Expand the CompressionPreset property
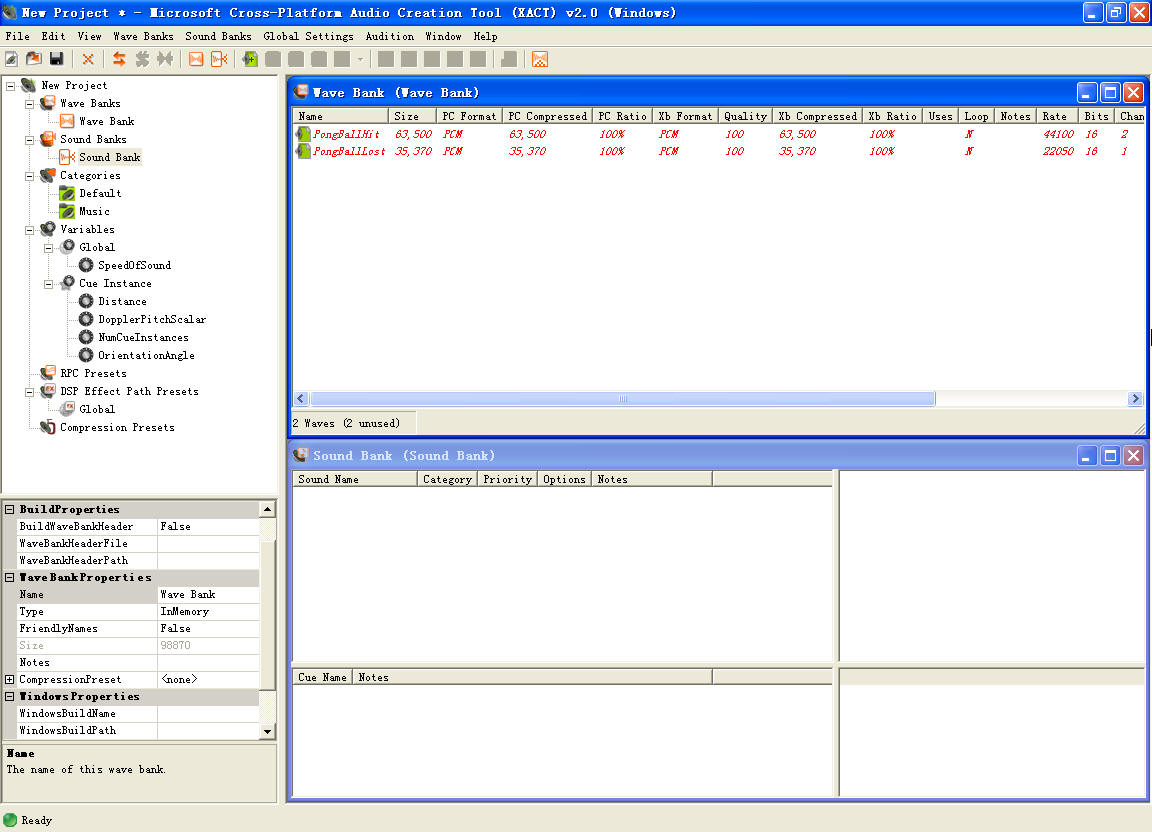 point(10,679)
